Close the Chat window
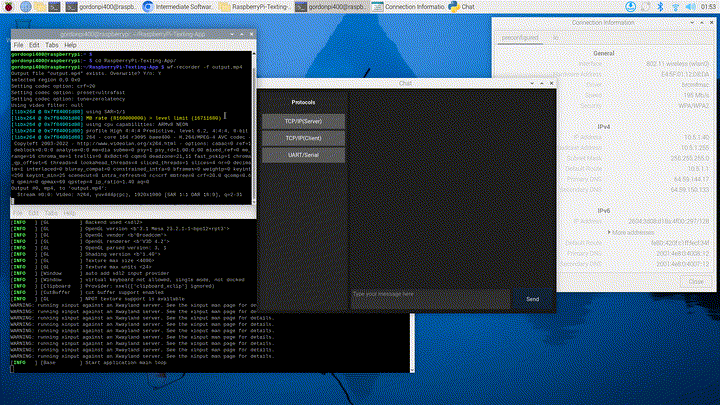The width and height of the screenshot is (720, 405). click(551, 84)
